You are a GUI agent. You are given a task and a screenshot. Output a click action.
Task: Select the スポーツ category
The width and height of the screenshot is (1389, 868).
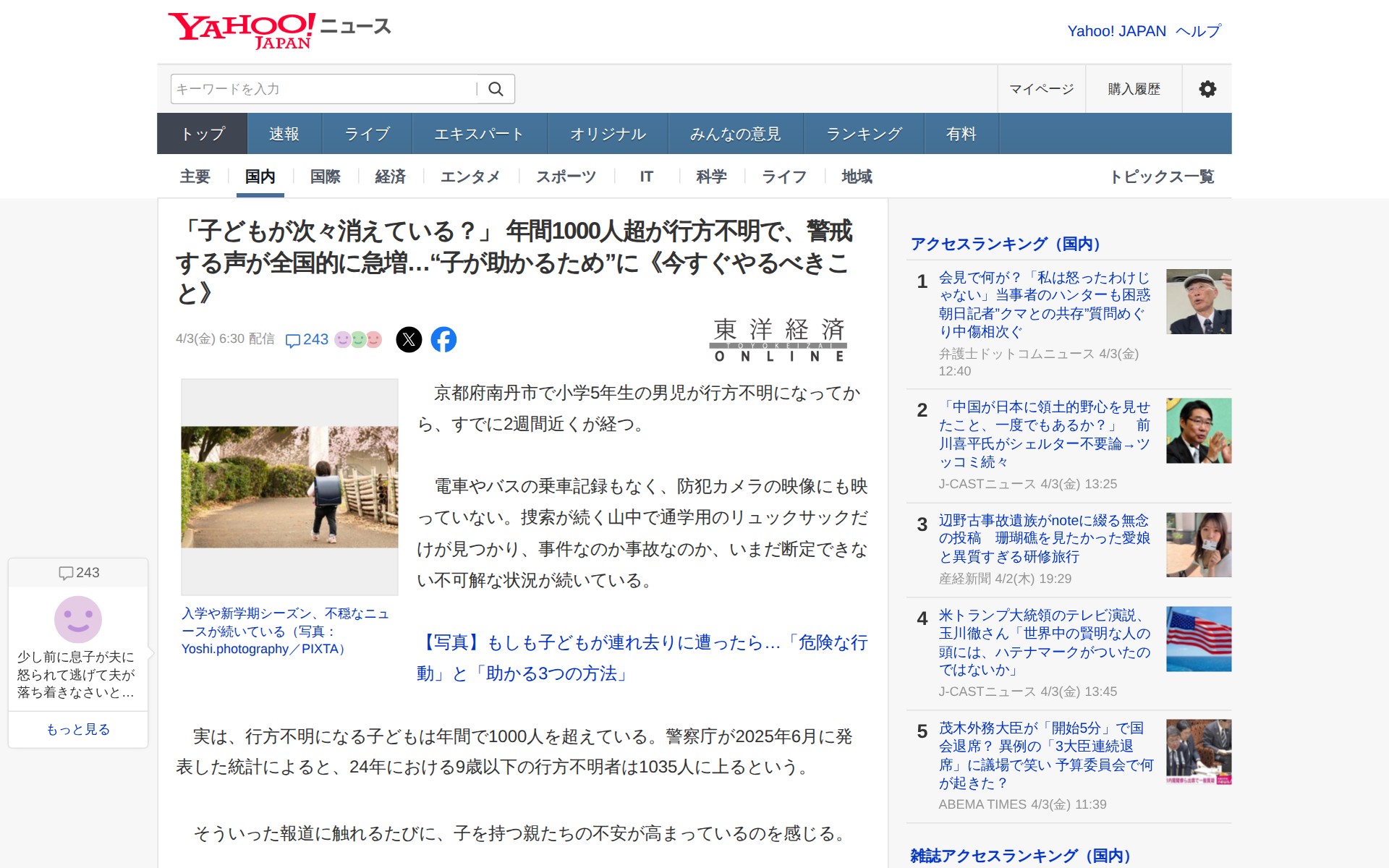(566, 176)
